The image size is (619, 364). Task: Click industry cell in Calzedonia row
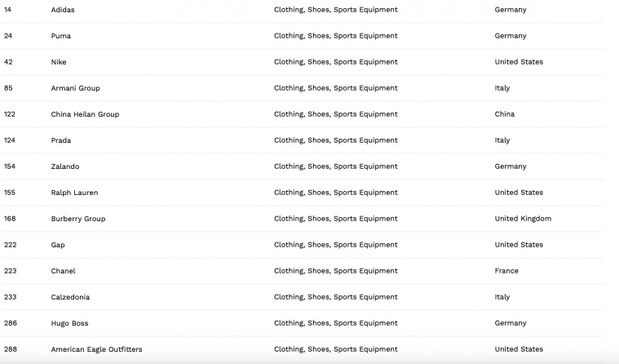click(x=336, y=297)
